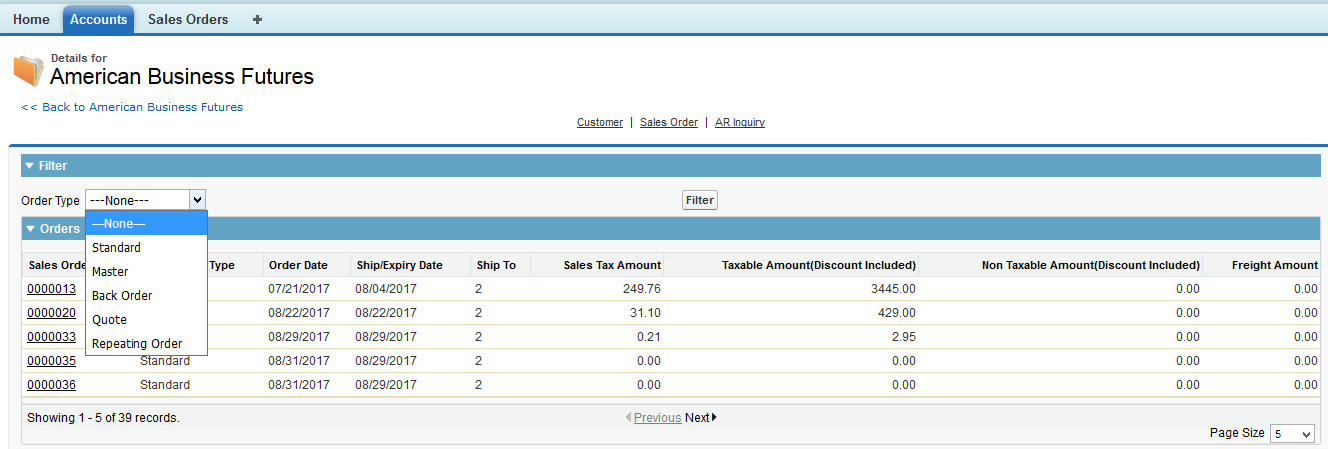1328x449 pixels.
Task: Select Repeating Order option
Action: pos(137,344)
